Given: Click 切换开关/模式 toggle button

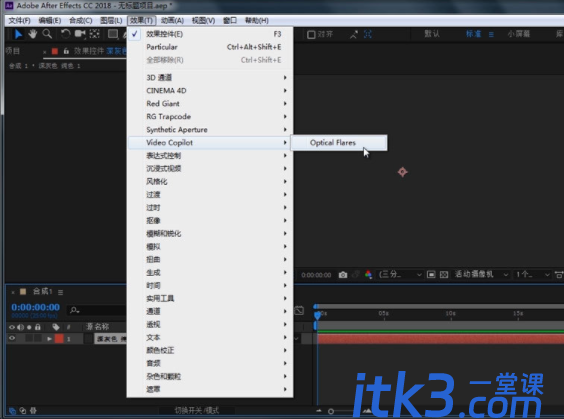Looking at the screenshot, I should [197, 410].
